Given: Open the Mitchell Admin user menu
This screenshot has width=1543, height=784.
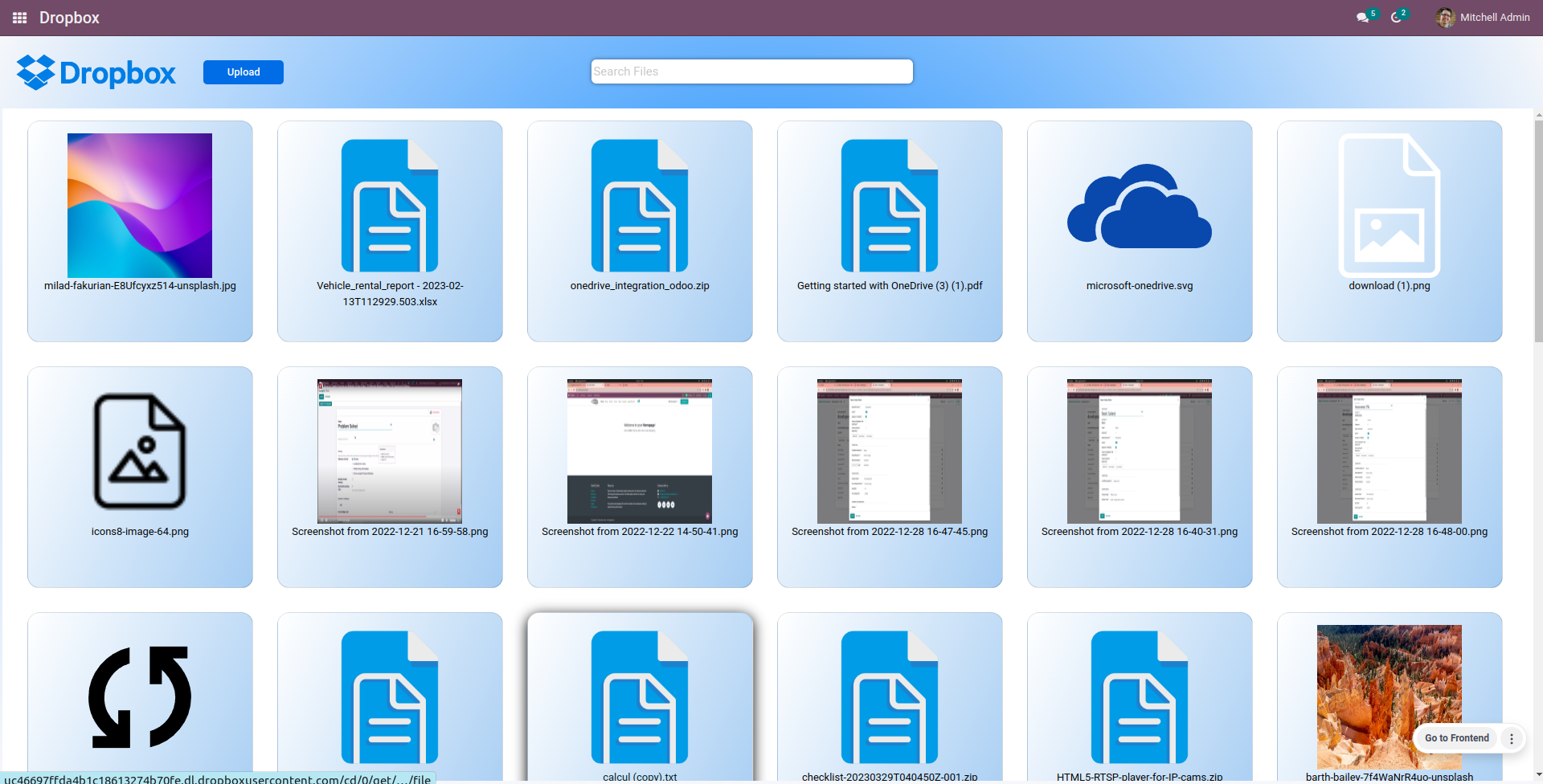Looking at the screenshot, I should tap(1483, 18).
